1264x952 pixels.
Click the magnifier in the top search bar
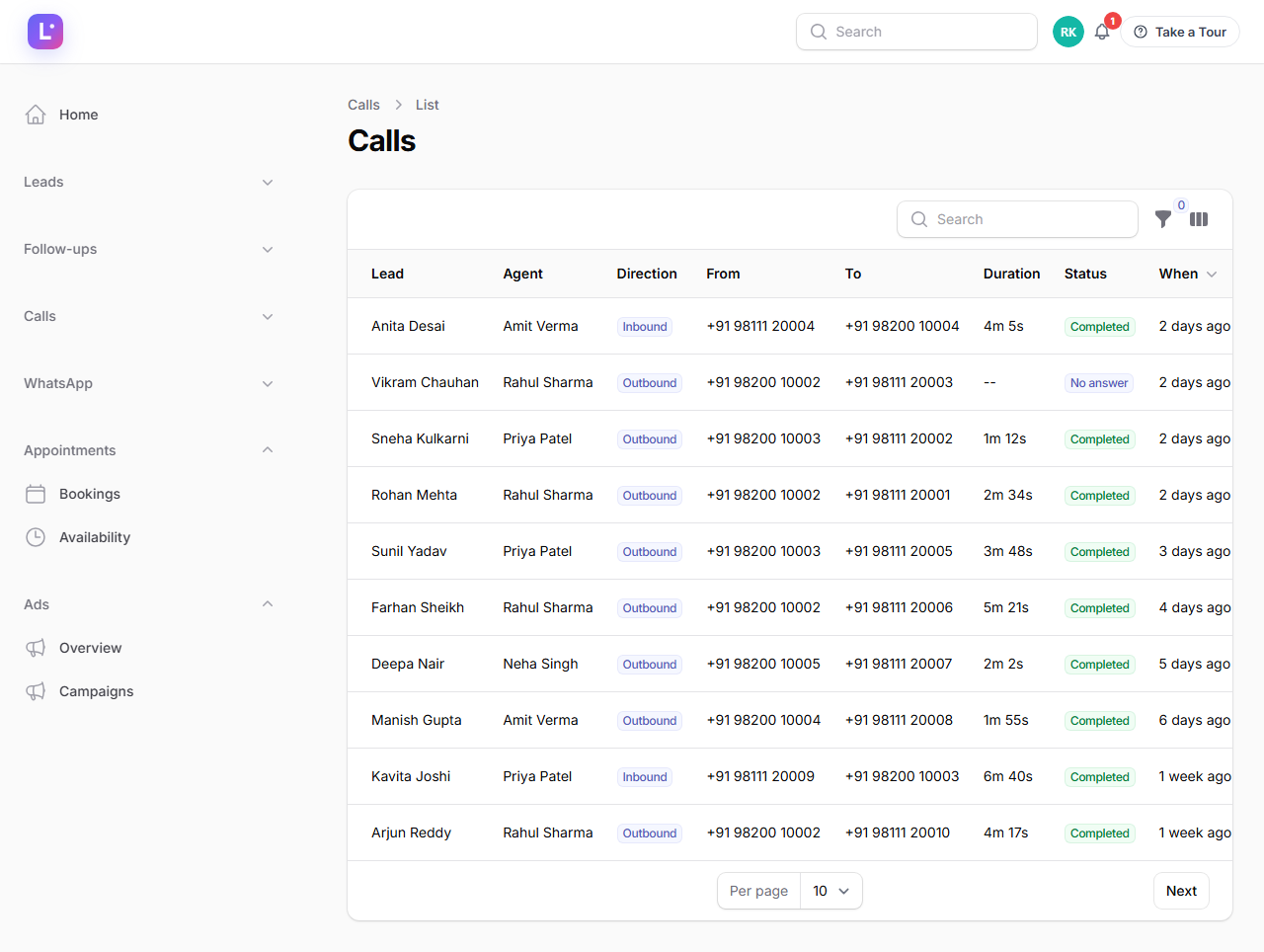point(819,32)
